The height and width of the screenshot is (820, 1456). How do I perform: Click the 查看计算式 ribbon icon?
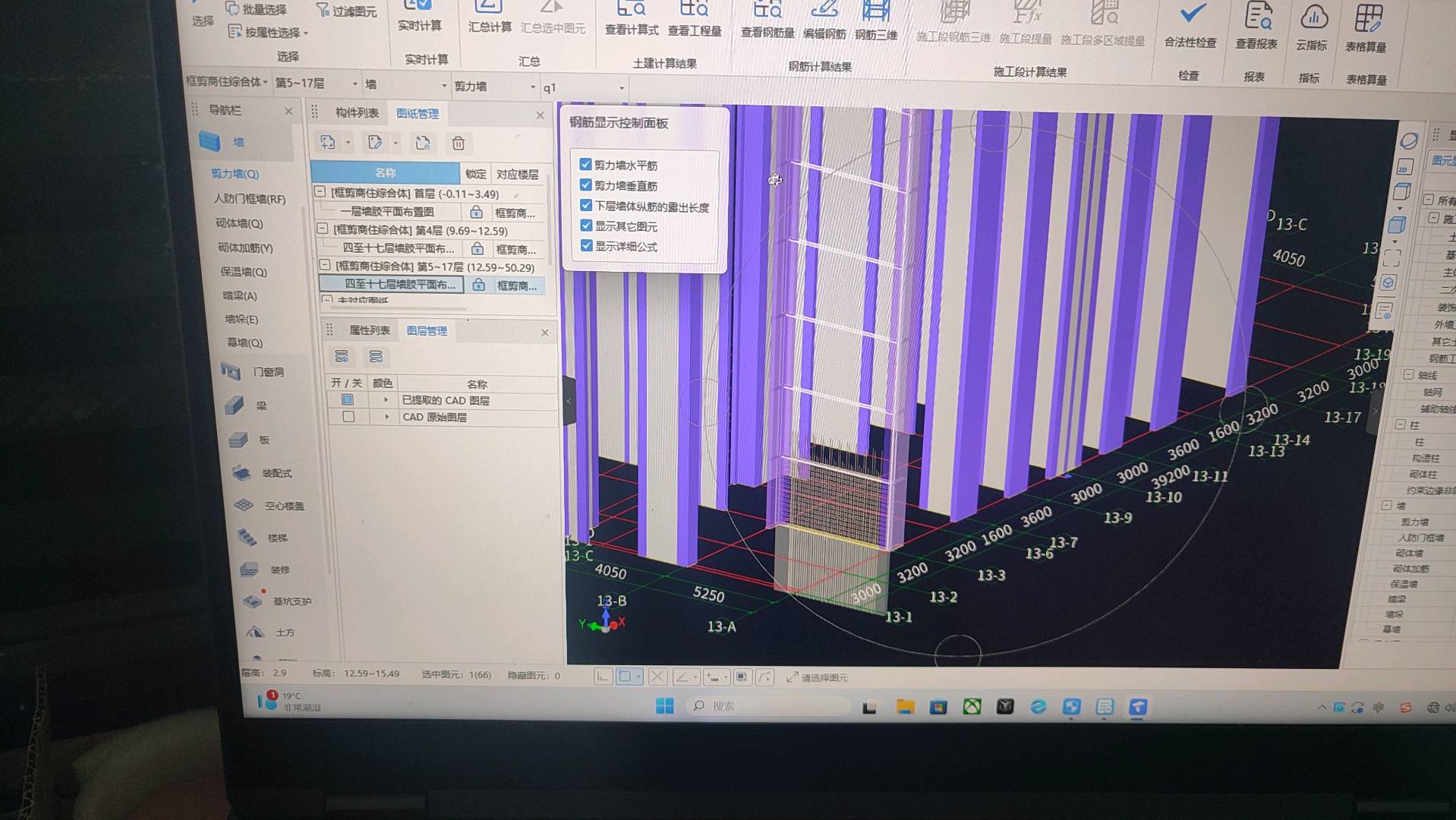coord(631,19)
